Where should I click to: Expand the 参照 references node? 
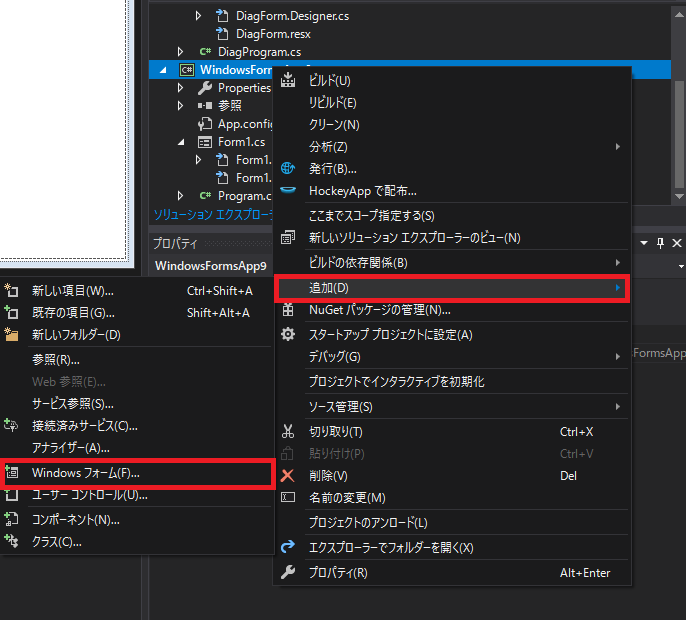click(180, 106)
